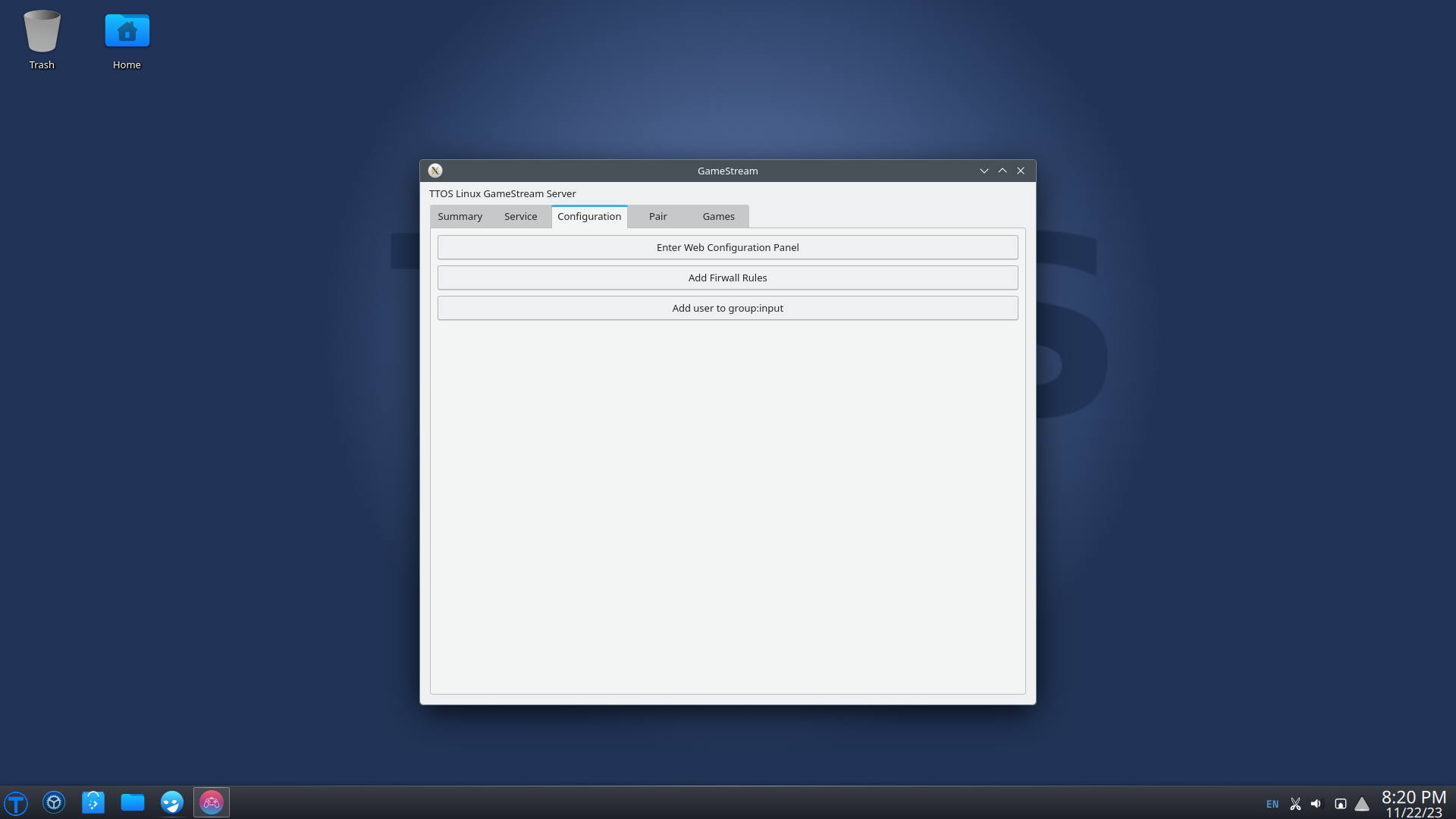Click the TTOS Linux GameStream Server label

coord(502,193)
